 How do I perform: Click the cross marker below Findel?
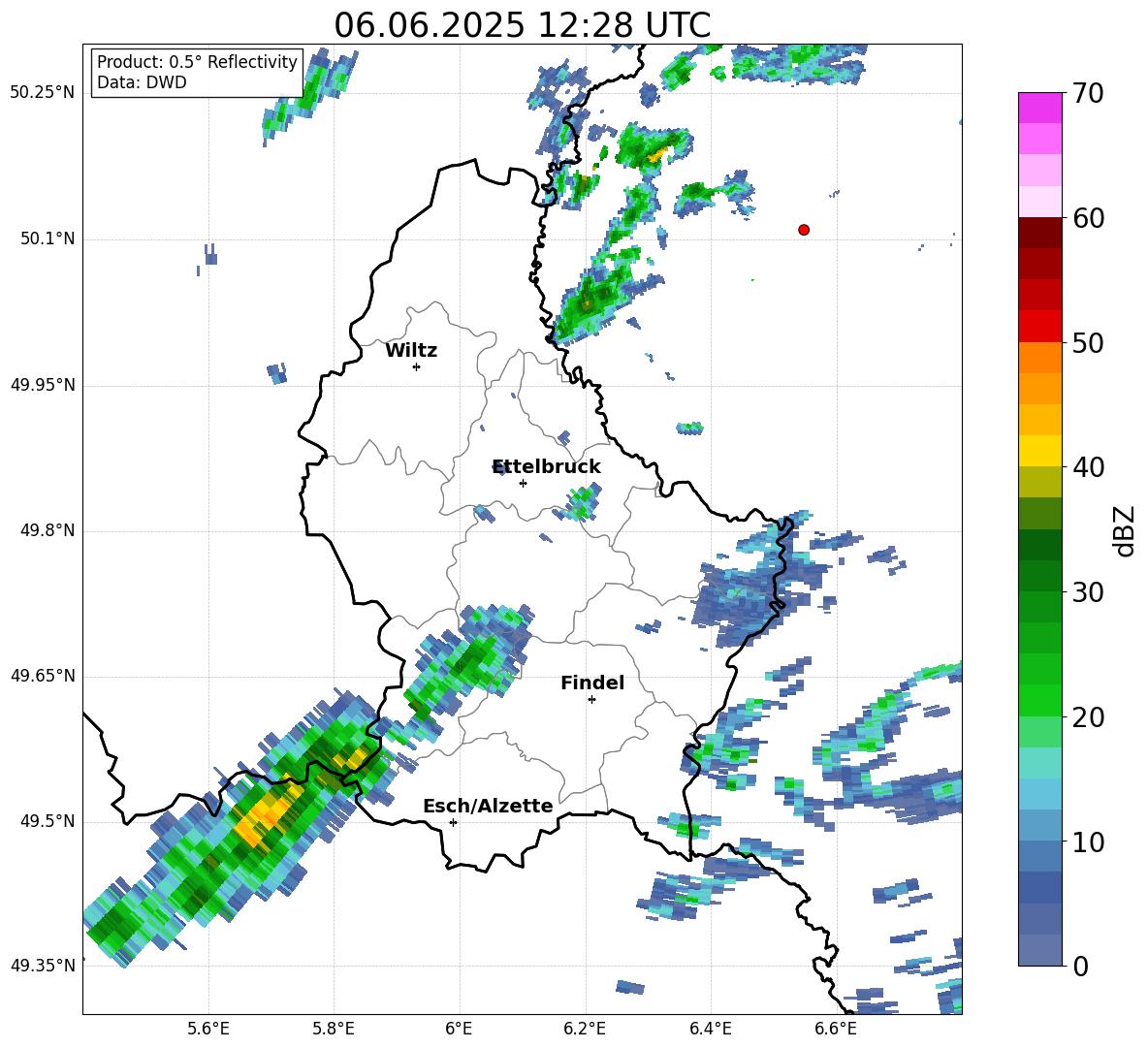[x=591, y=700]
